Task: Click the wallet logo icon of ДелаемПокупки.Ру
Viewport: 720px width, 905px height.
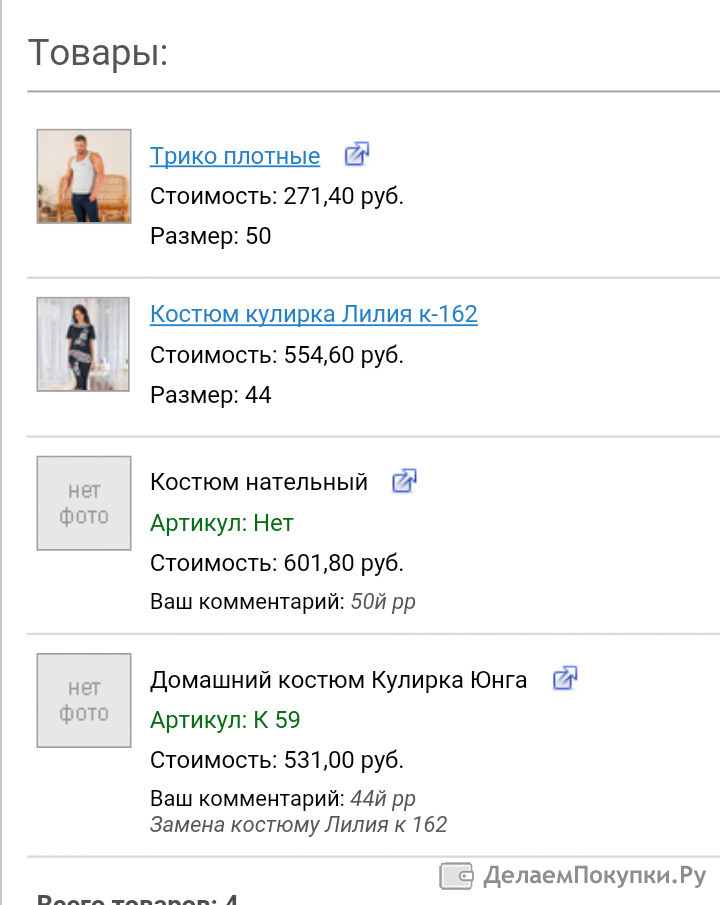Action: [x=456, y=876]
